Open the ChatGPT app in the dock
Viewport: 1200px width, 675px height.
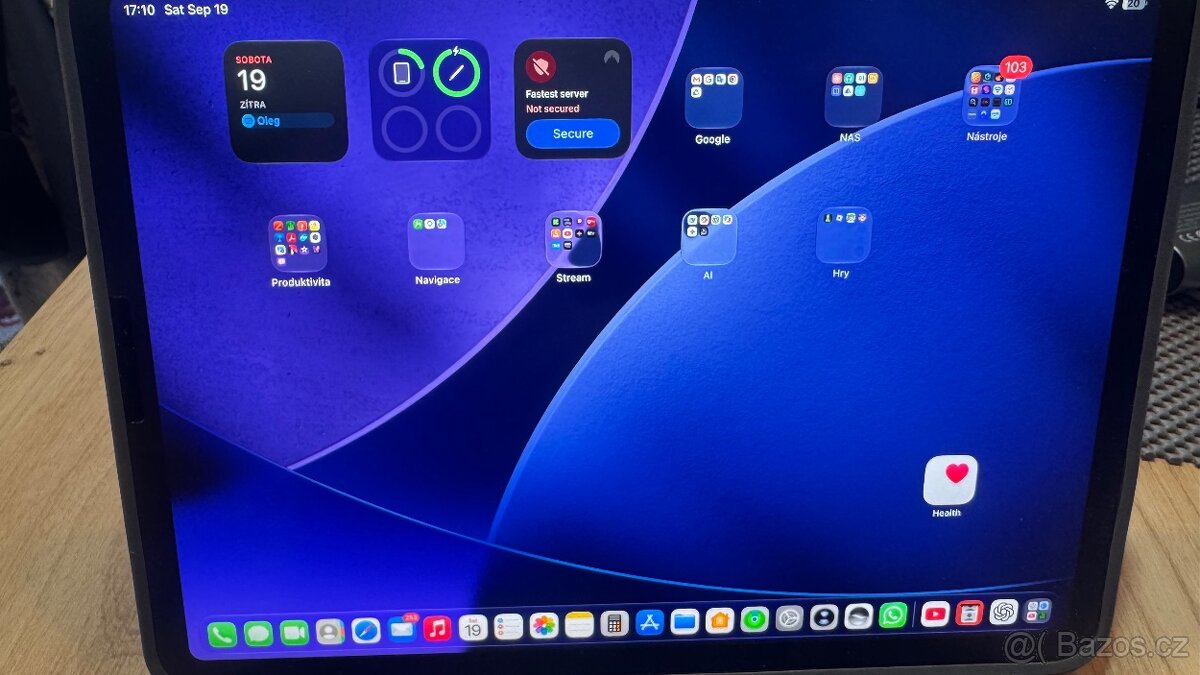1003,612
